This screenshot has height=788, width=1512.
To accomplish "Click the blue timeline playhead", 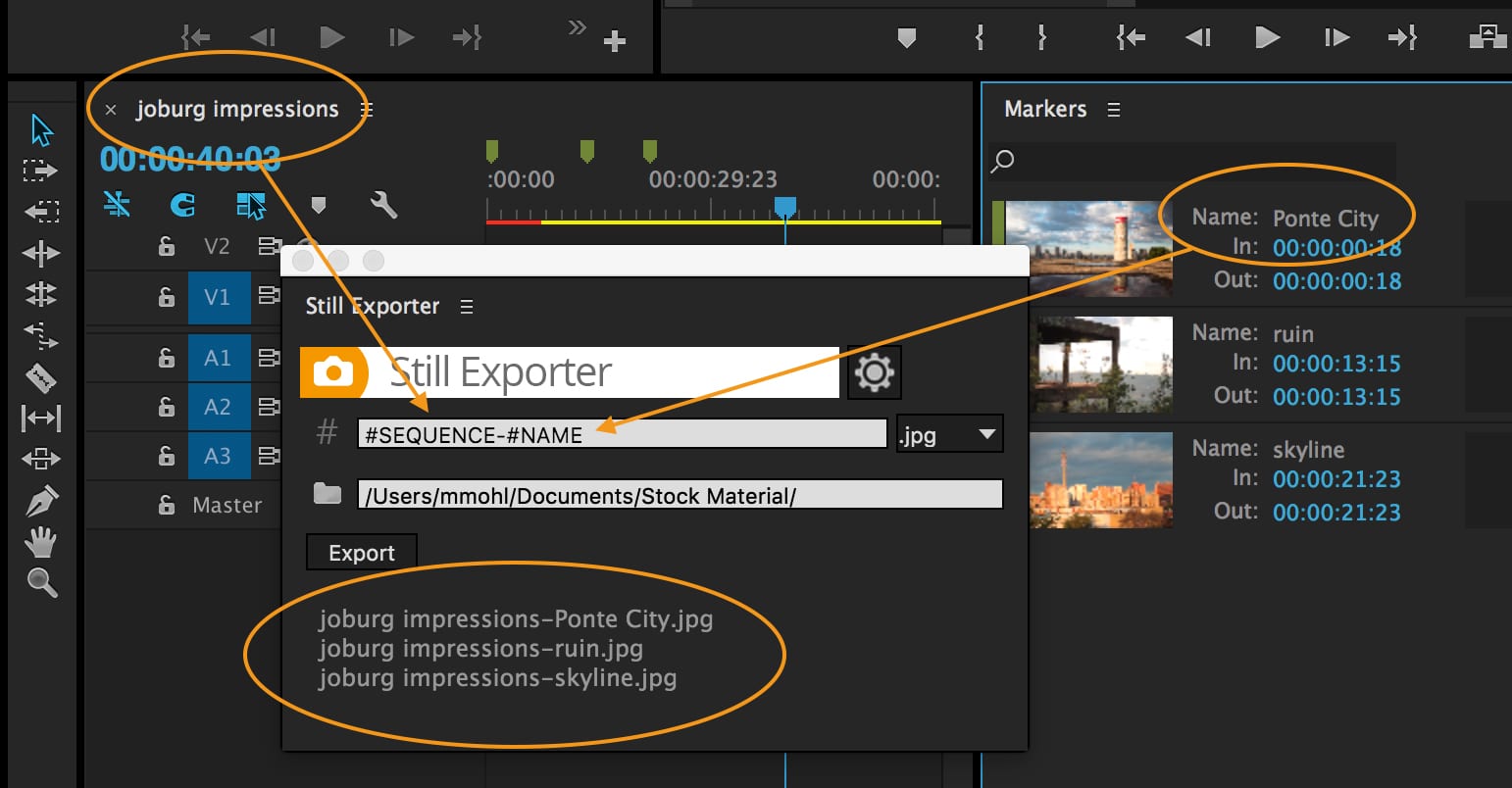I will click(x=784, y=206).
